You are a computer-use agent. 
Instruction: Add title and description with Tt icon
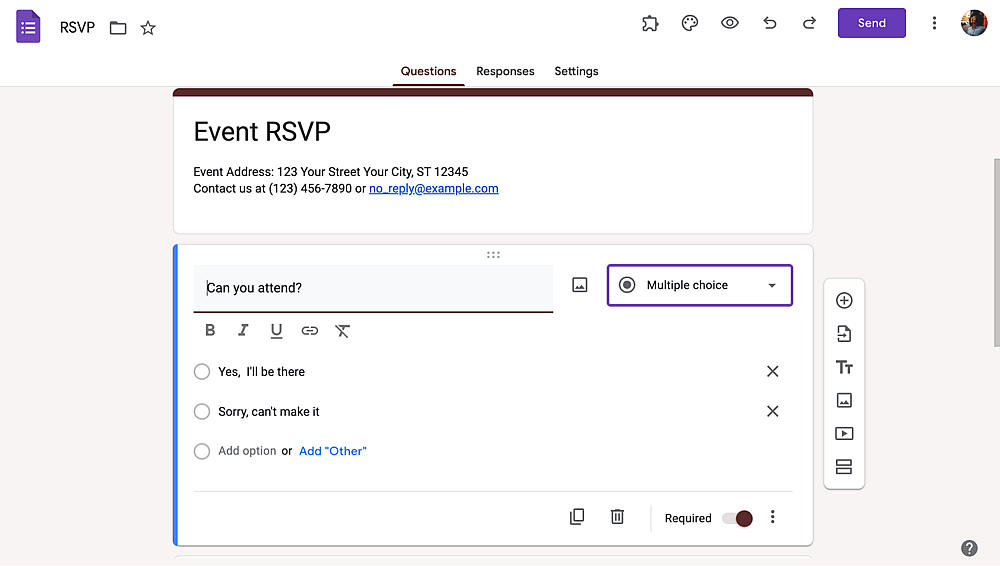[844, 368]
